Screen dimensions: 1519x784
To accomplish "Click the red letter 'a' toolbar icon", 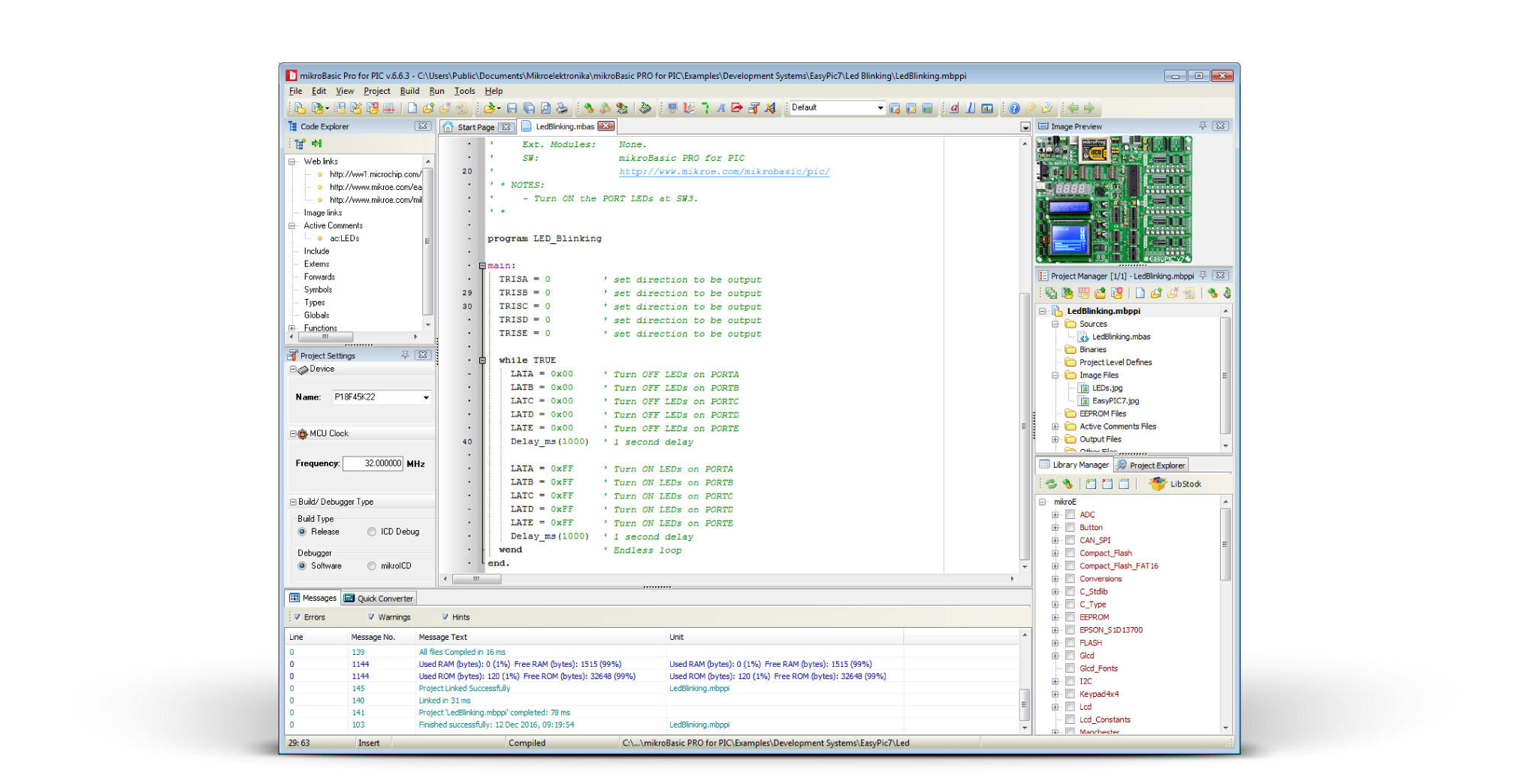I will 954,108.
